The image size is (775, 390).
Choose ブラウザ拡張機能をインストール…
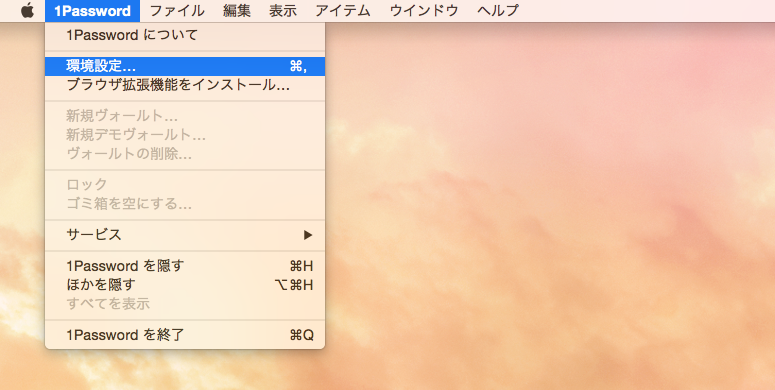185,85
